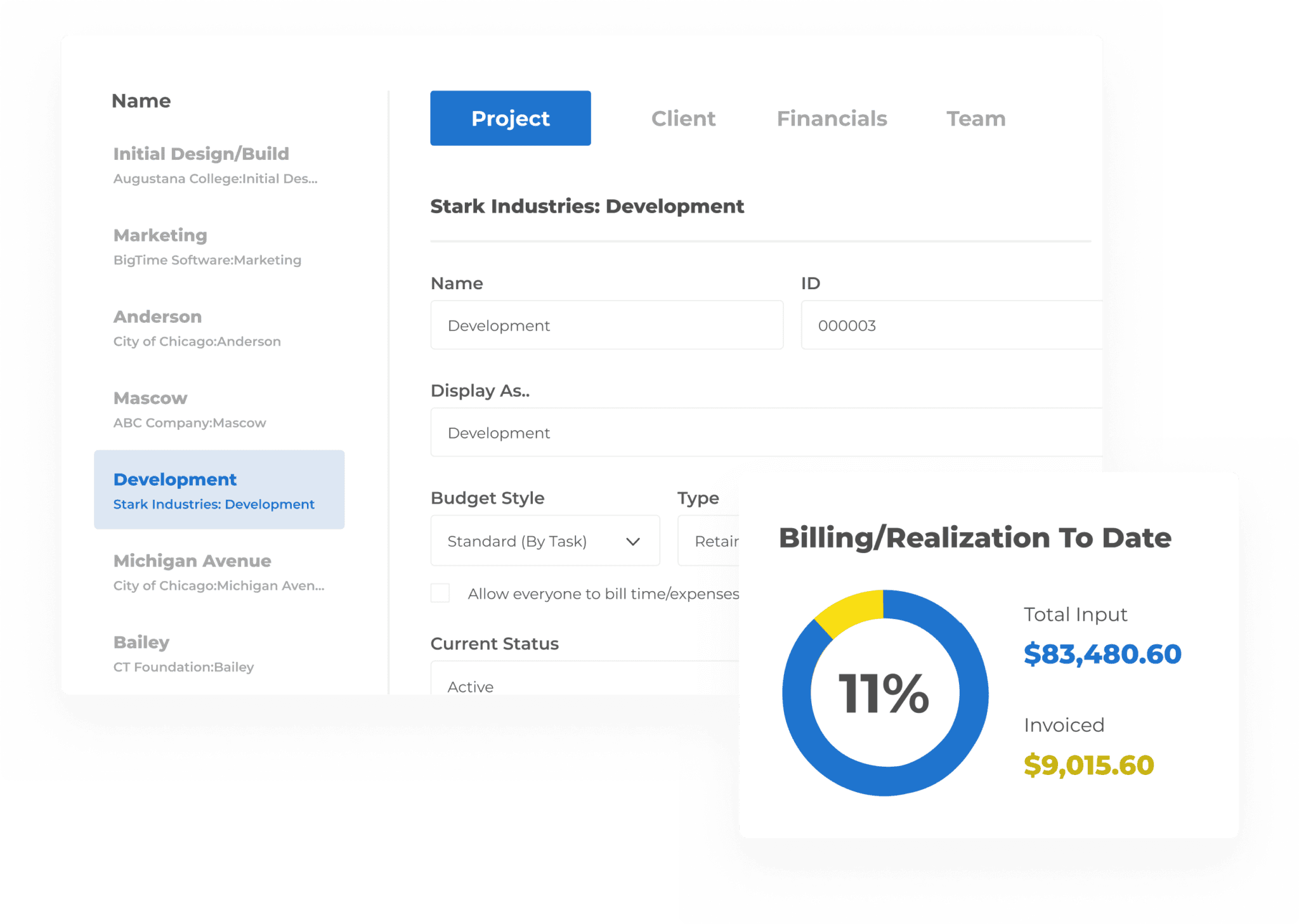Image resolution: width=1299 pixels, height=924 pixels.
Task: Click the ID field showing 000003
Action: tap(945, 325)
